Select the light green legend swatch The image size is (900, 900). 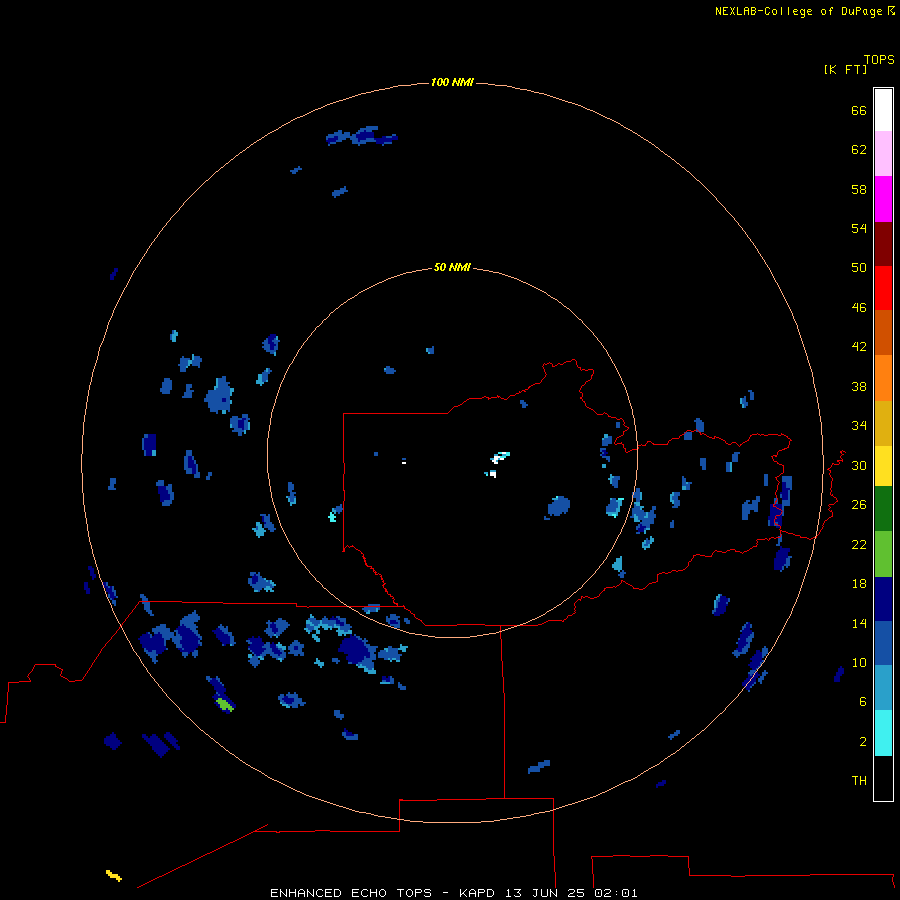pos(883,554)
